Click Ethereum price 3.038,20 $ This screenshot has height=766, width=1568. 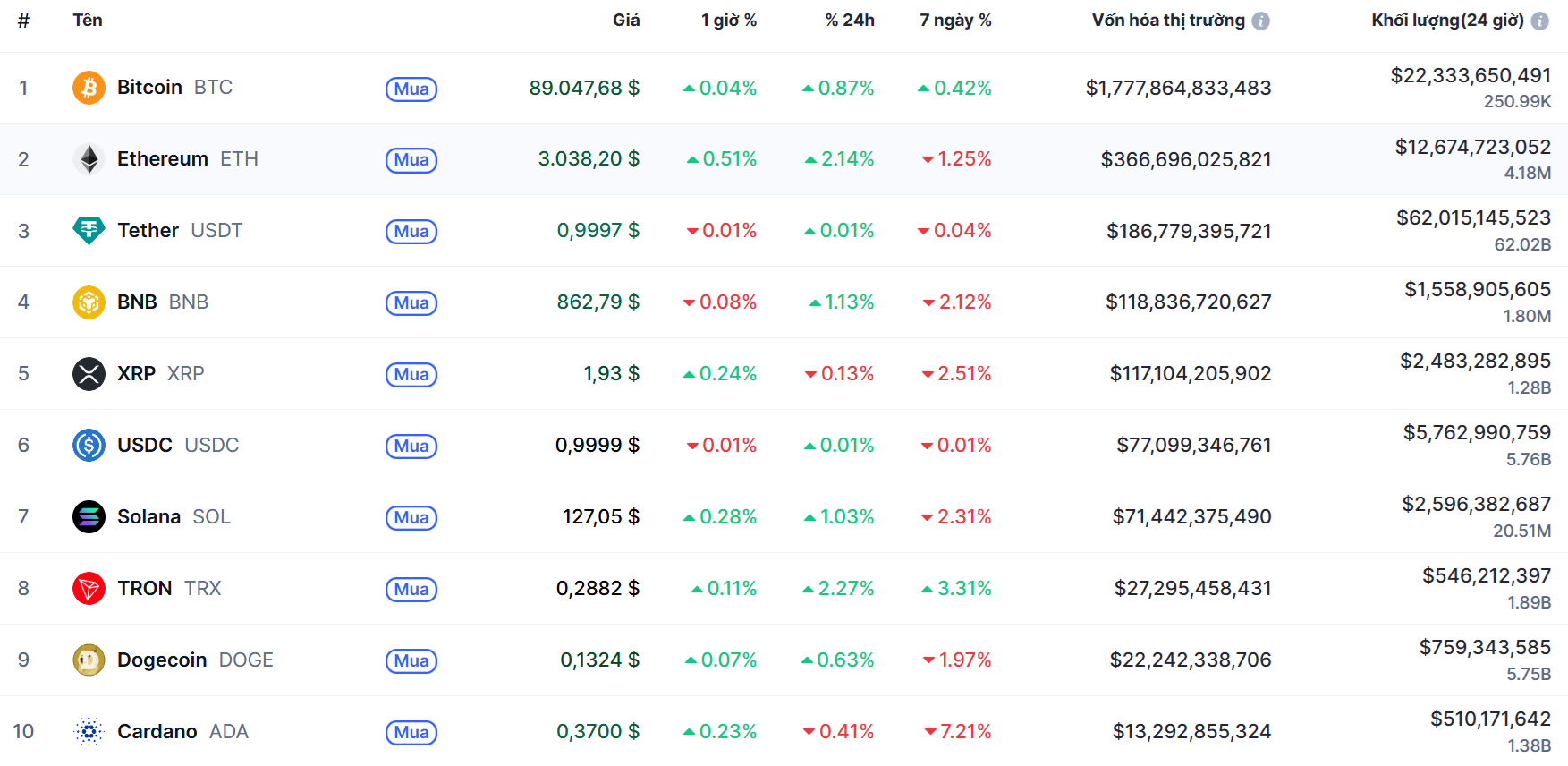(589, 159)
